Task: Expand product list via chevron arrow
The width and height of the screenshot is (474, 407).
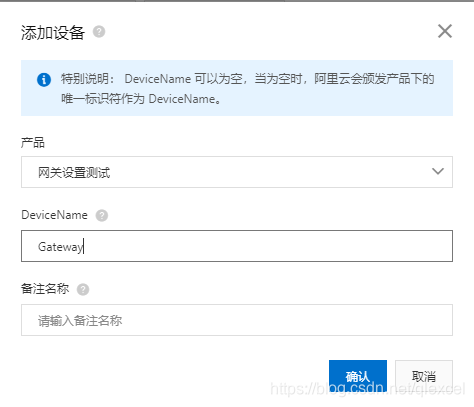Action: (438, 171)
